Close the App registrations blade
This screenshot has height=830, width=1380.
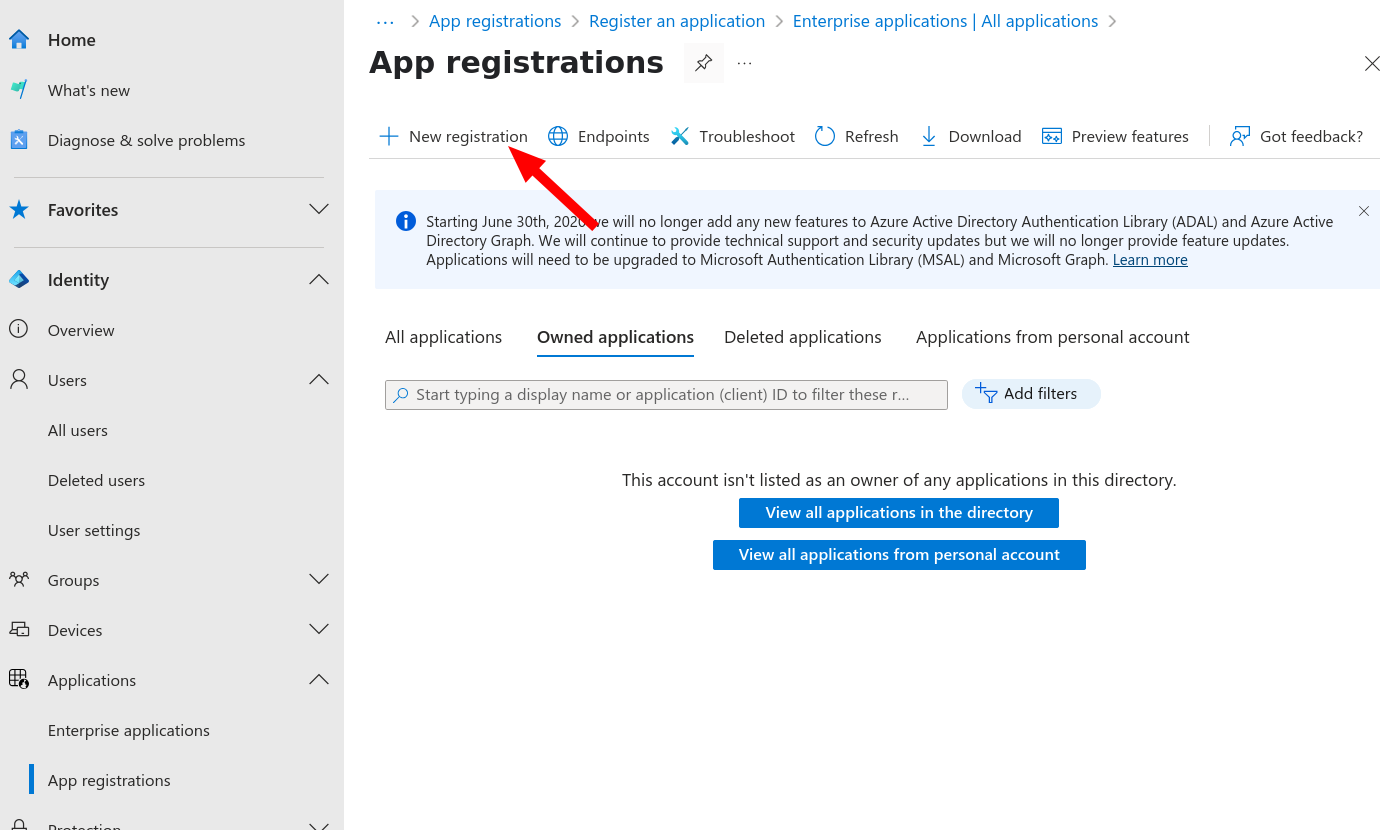point(1372,64)
